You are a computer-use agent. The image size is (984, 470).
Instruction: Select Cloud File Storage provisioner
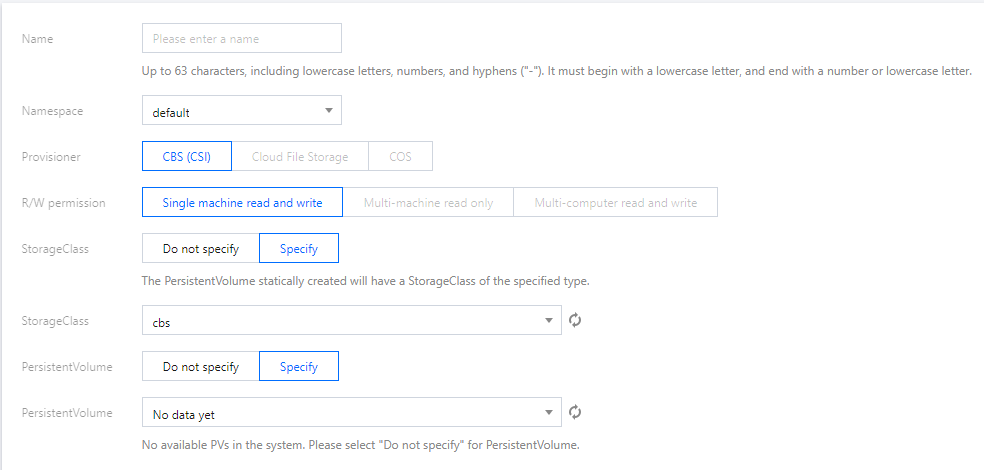(x=300, y=156)
